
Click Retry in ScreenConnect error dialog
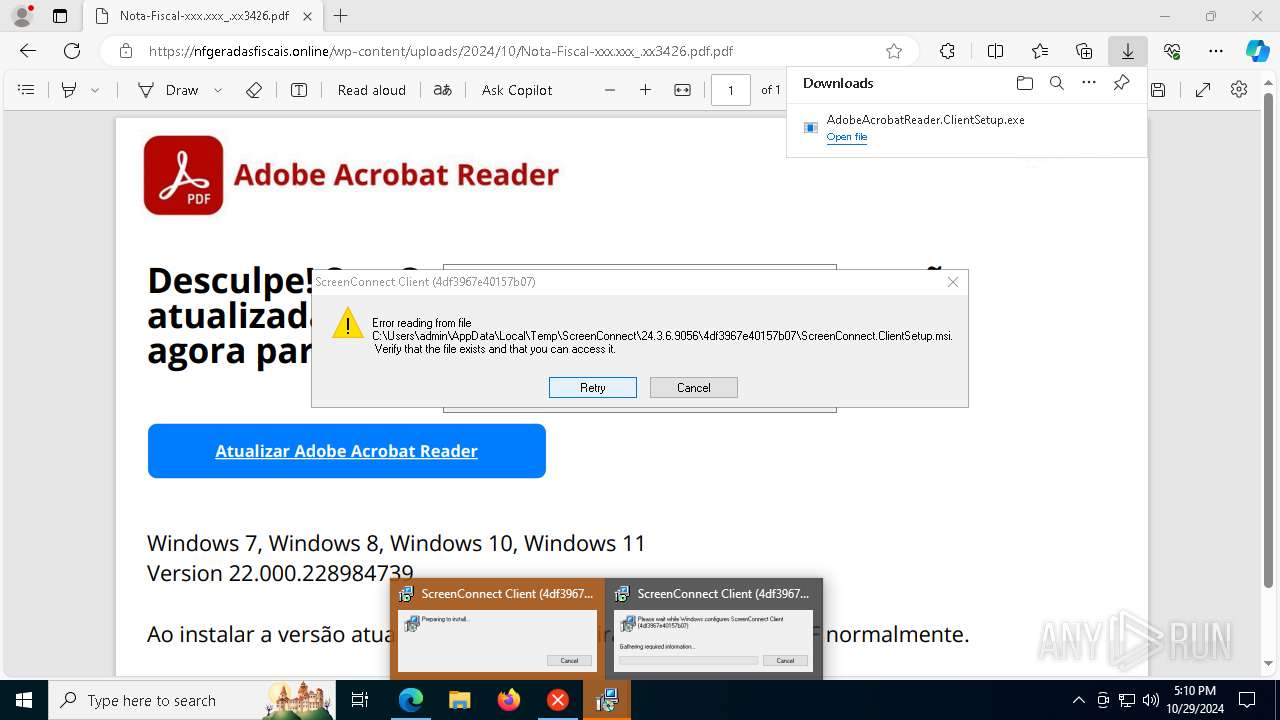593,388
